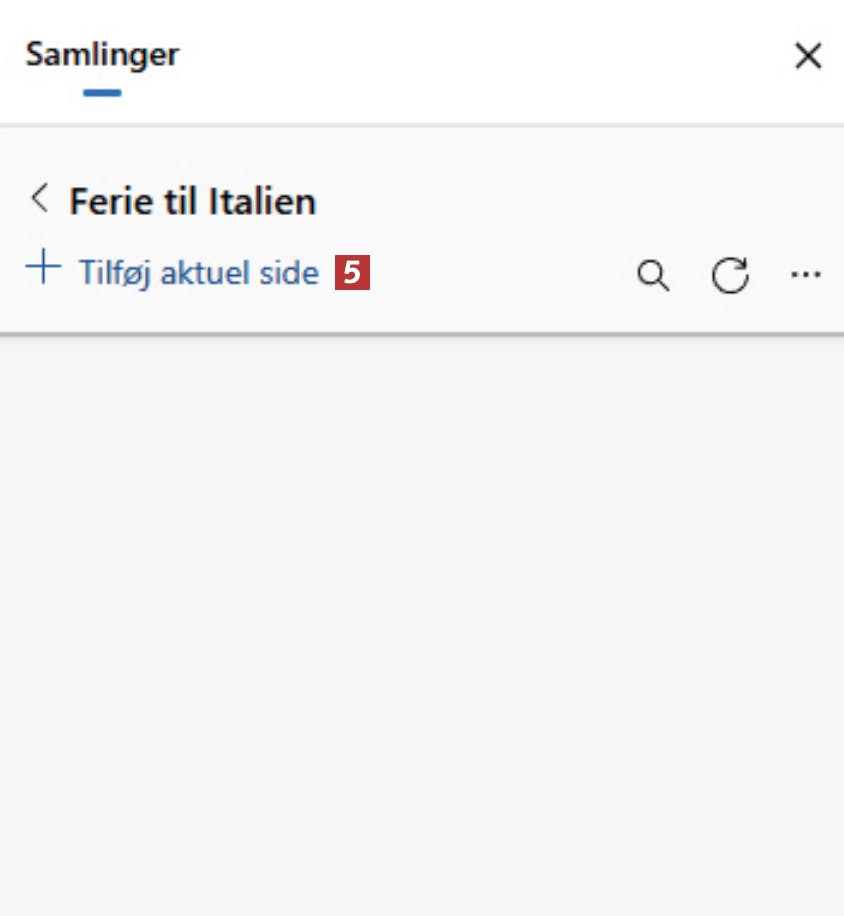Add the current page to Ferie til Italien
844x916 pixels.
coord(198,272)
